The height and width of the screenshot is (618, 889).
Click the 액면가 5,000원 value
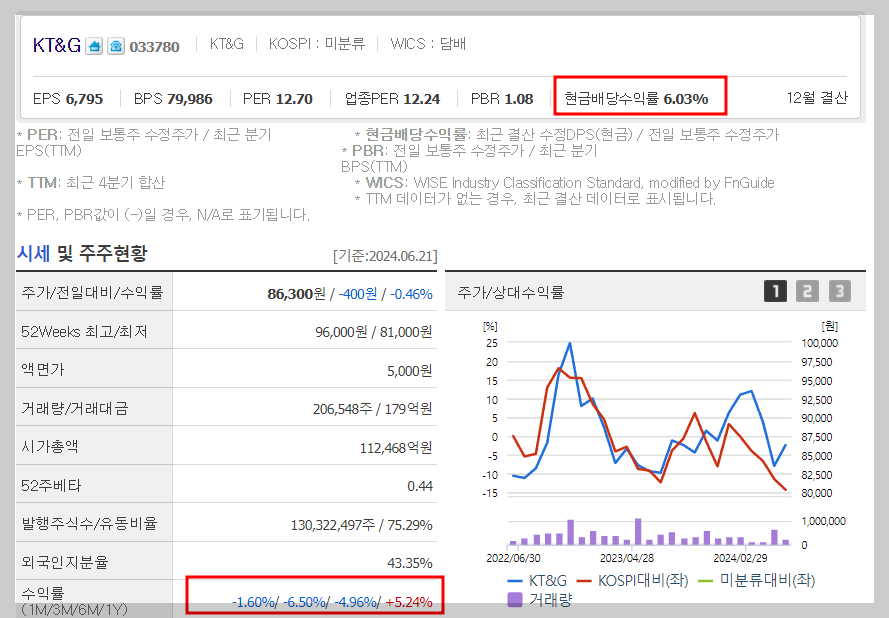[x=409, y=371]
